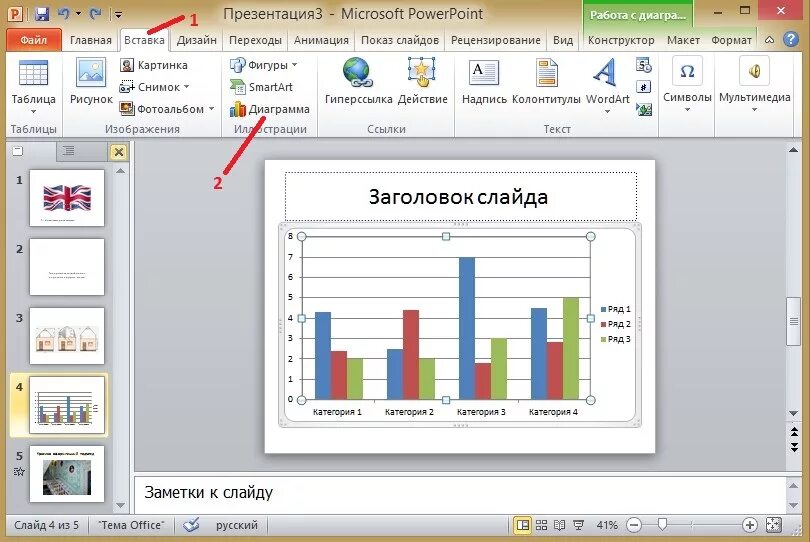Switch to the Главная tab
The image size is (810, 542).
pyautogui.click(x=90, y=40)
